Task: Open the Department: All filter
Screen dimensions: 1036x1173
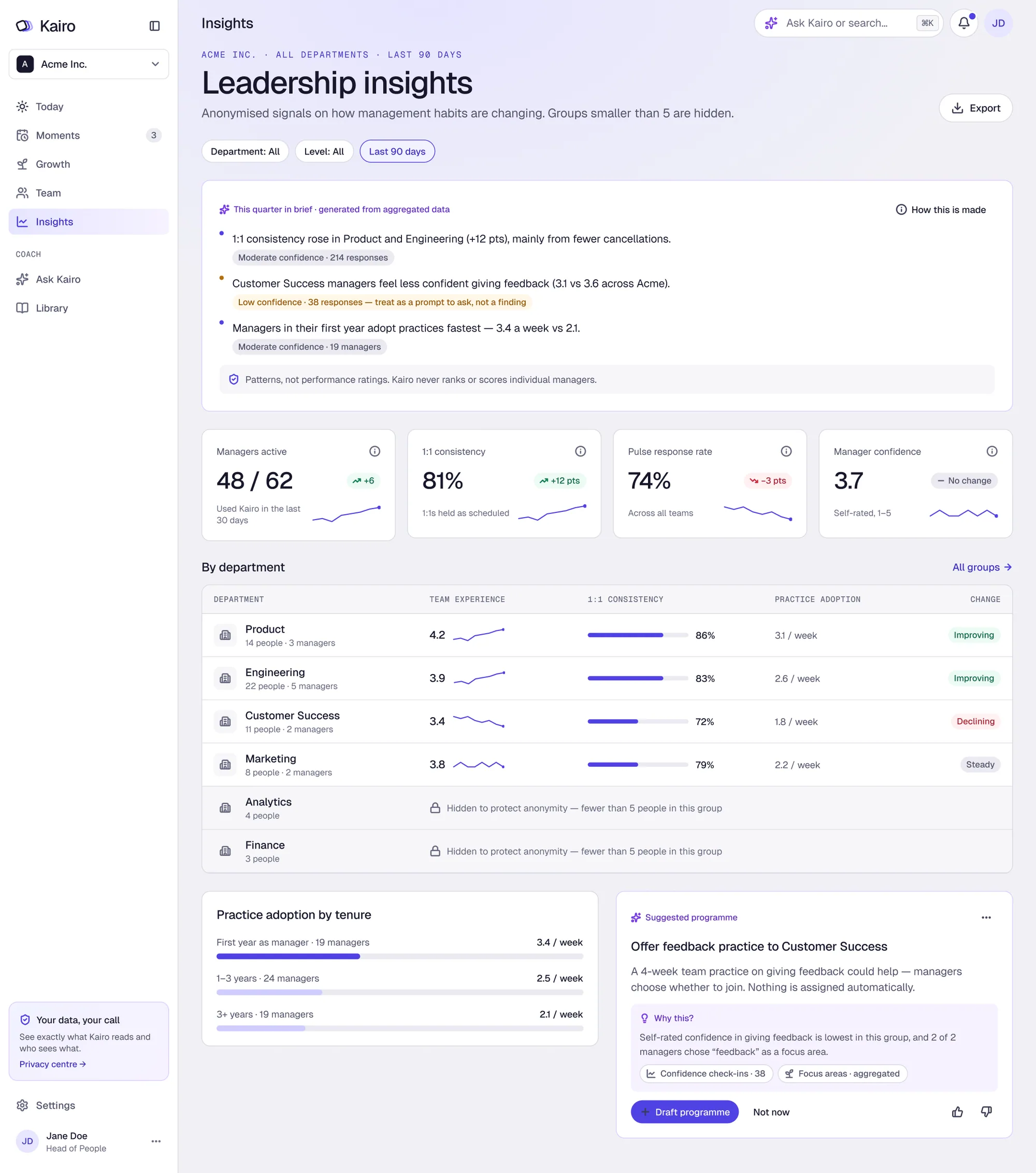Action: tap(245, 151)
